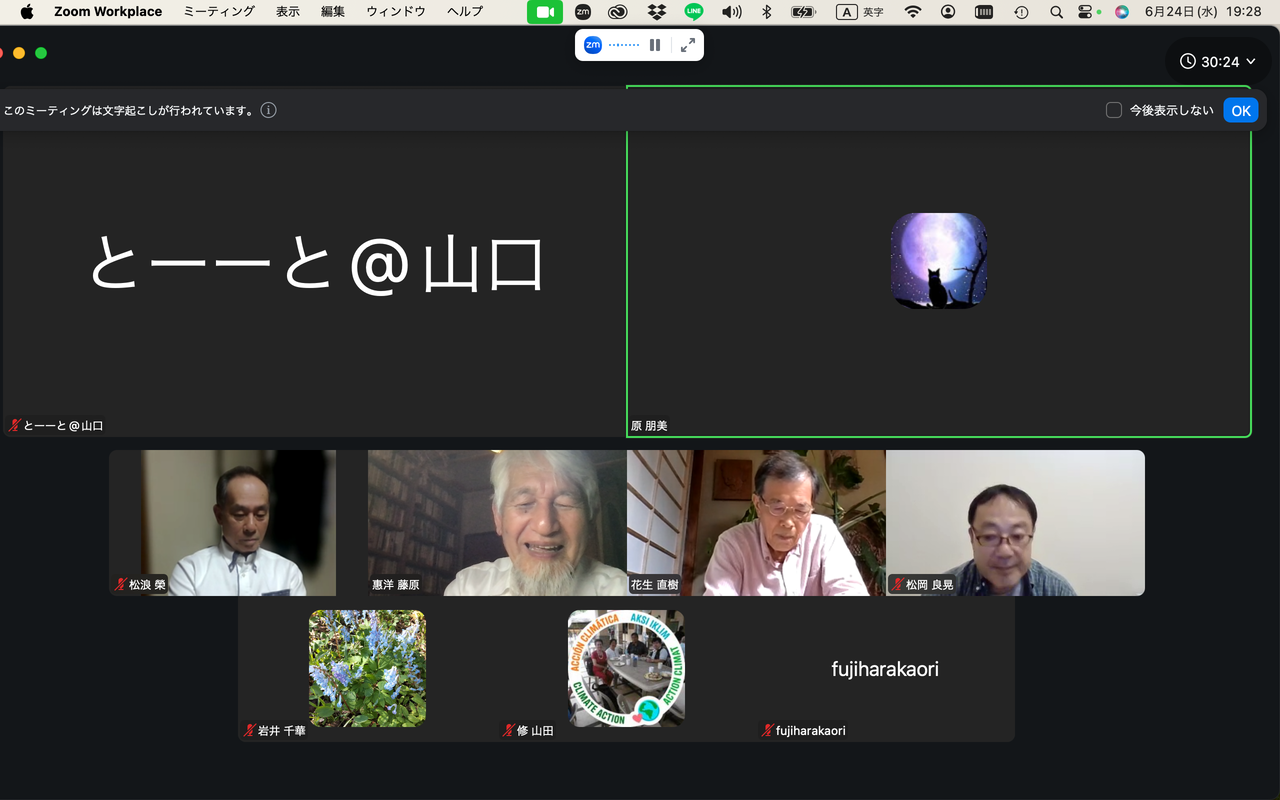The height and width of the screenshot is (800, 1280).
Task: Open the Dropbox menu bar icon
Action: pyautogui.click(x=656, y=12)
